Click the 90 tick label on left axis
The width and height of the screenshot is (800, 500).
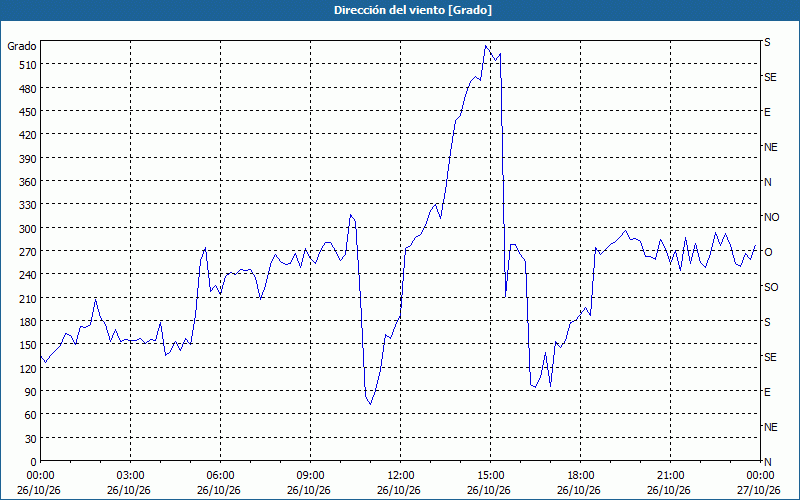(x=30, y=392)
